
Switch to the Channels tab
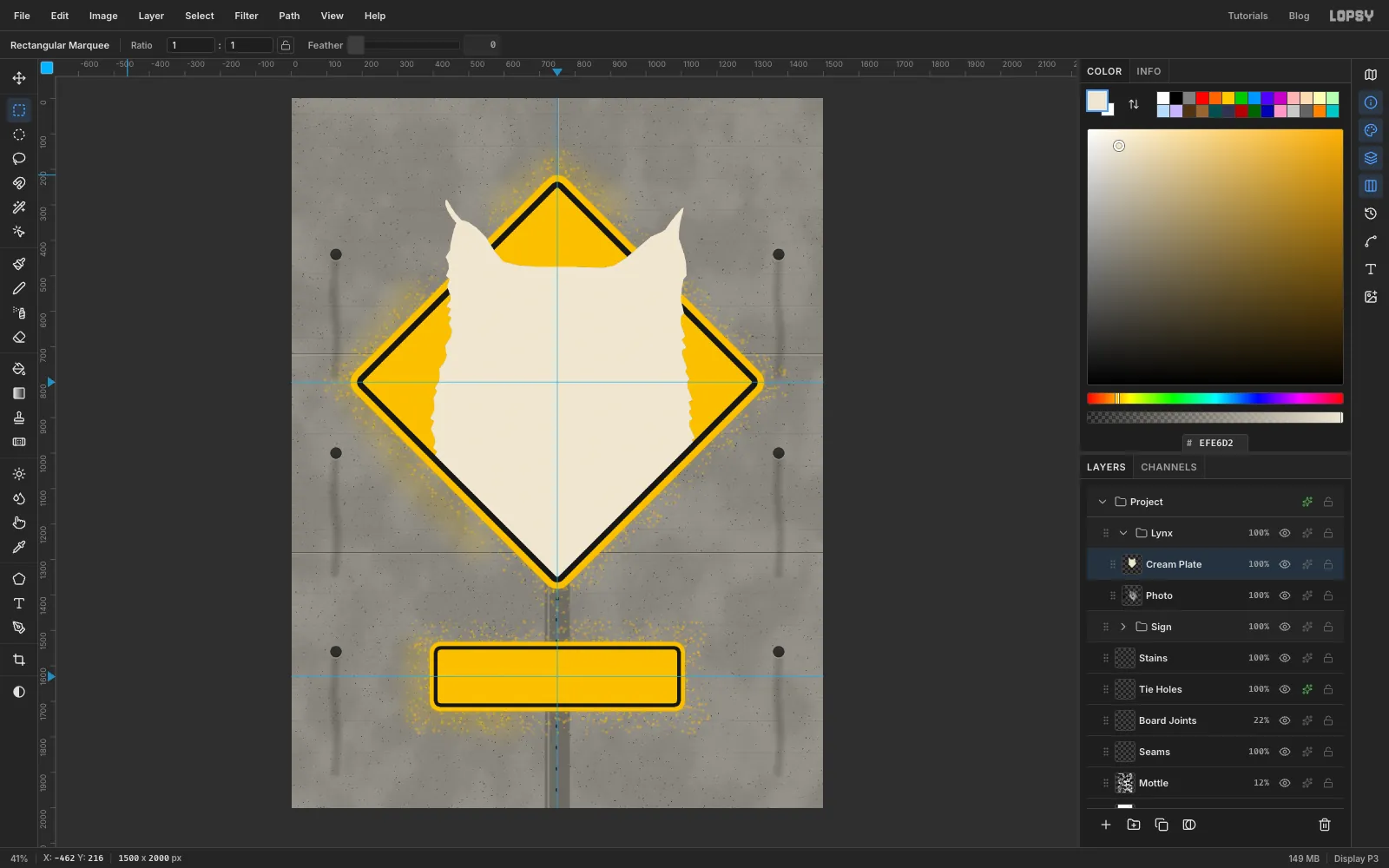[1168, 467]
